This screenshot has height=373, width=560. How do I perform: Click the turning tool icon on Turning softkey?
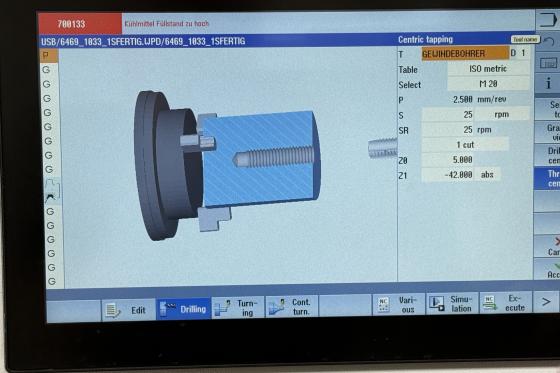tap(223, 308)
